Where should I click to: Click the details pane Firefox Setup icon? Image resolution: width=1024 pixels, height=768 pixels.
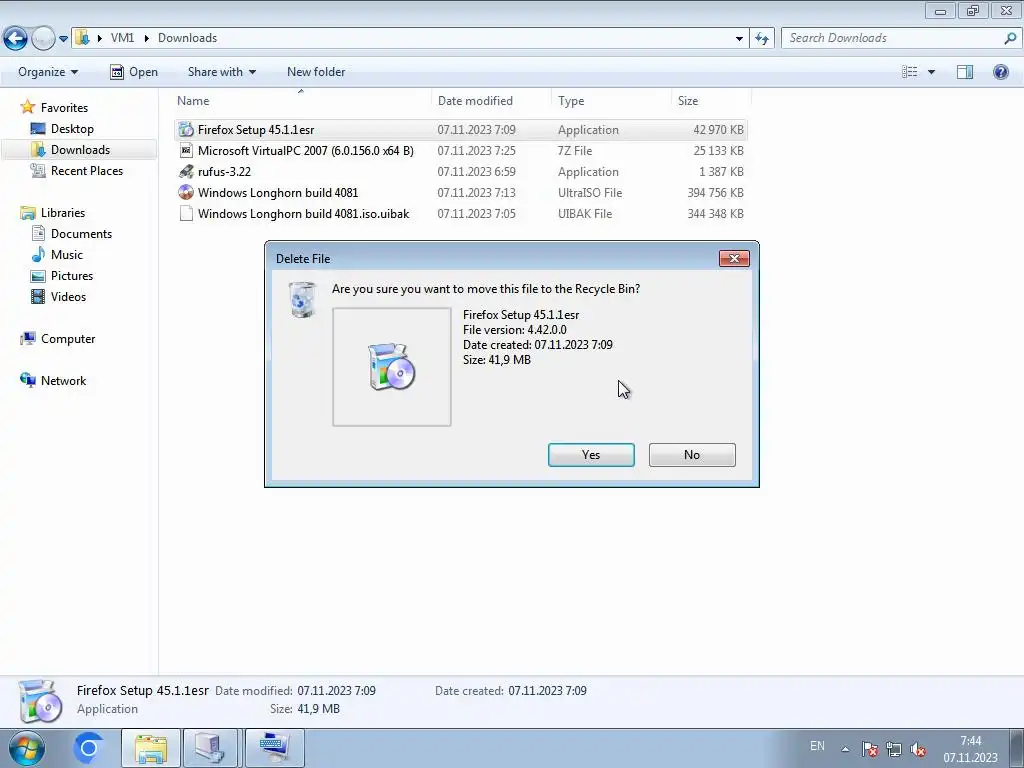pyautogui.click(x=40, y=702)
